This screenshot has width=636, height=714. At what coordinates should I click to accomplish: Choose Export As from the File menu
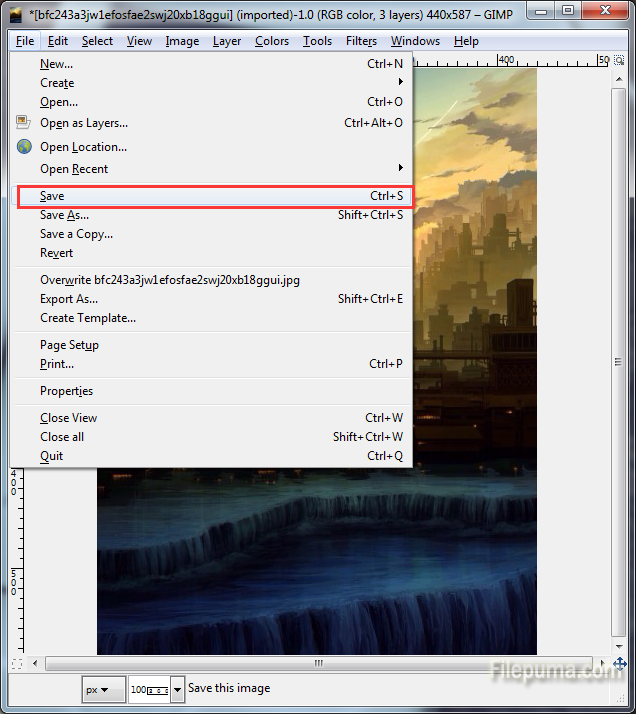(69, 299)
